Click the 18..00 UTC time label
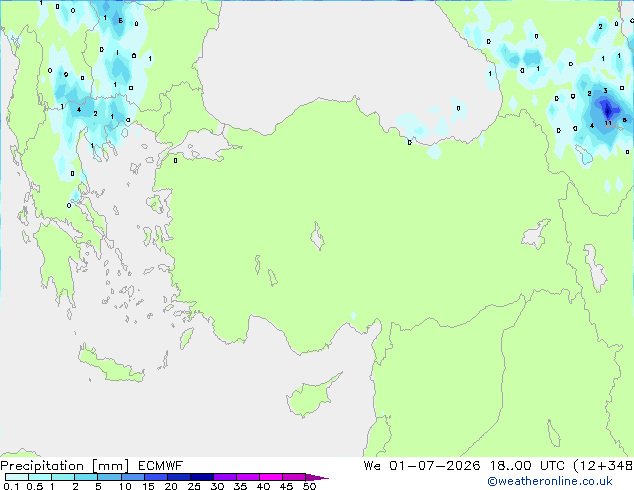Image resolution: width=634 pixels, height=490 pixels. (x=527, y=466)
